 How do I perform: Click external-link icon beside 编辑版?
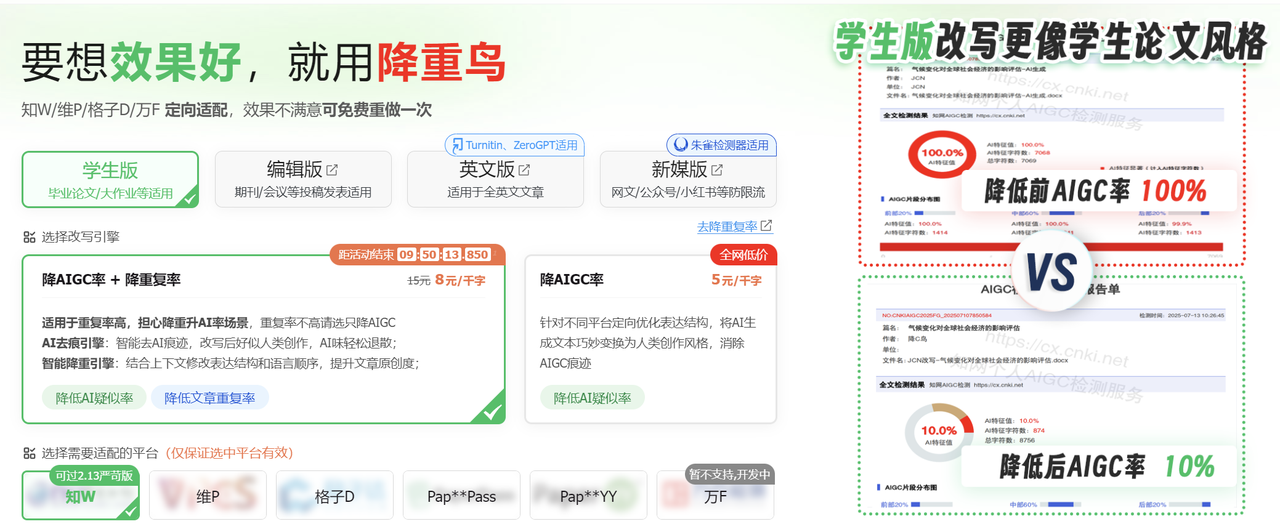[333, 169]
